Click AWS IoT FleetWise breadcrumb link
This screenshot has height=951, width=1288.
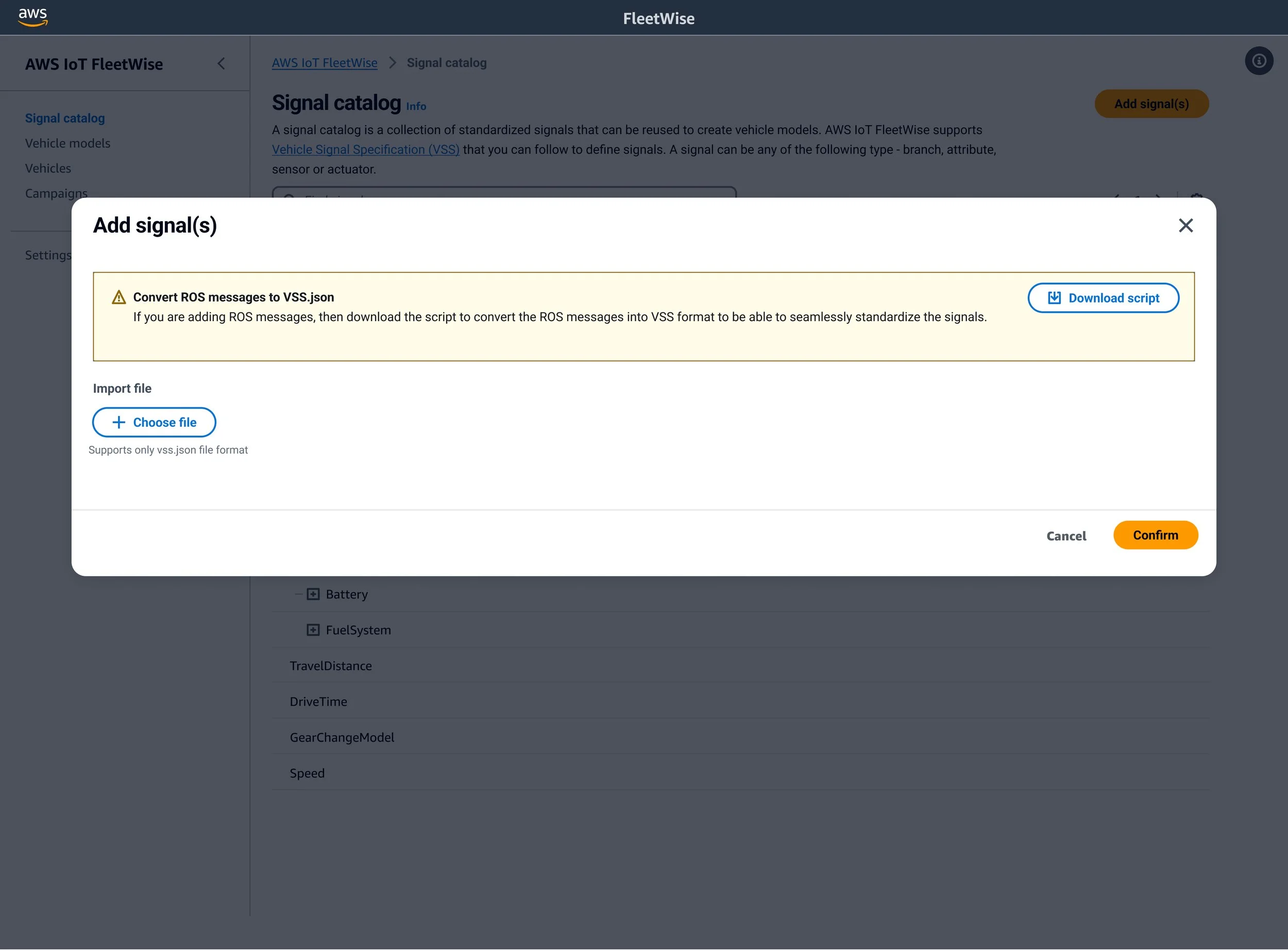coord(325,63)
